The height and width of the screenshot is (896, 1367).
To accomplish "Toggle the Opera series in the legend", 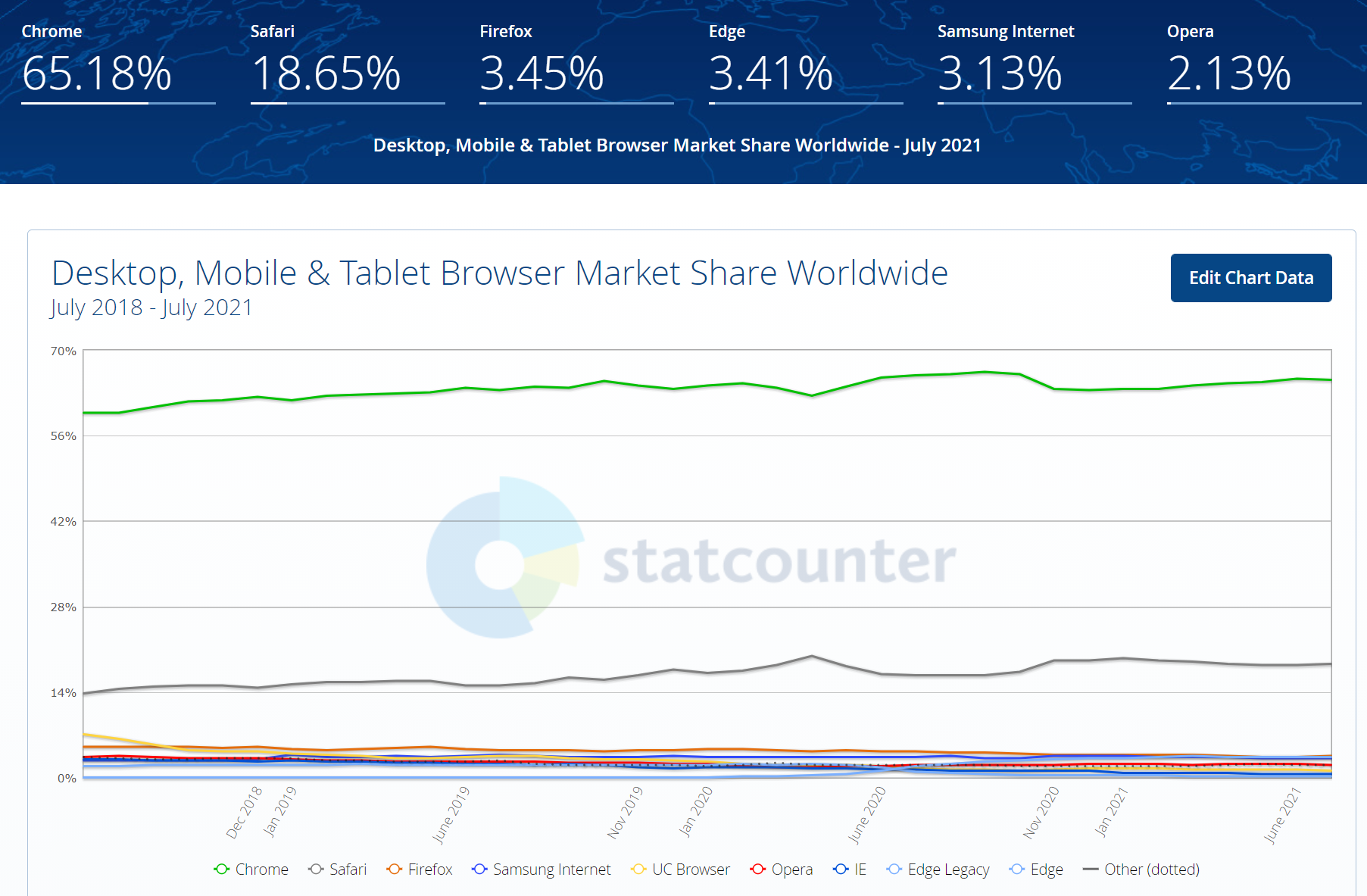I will click(x=782, y=869).
